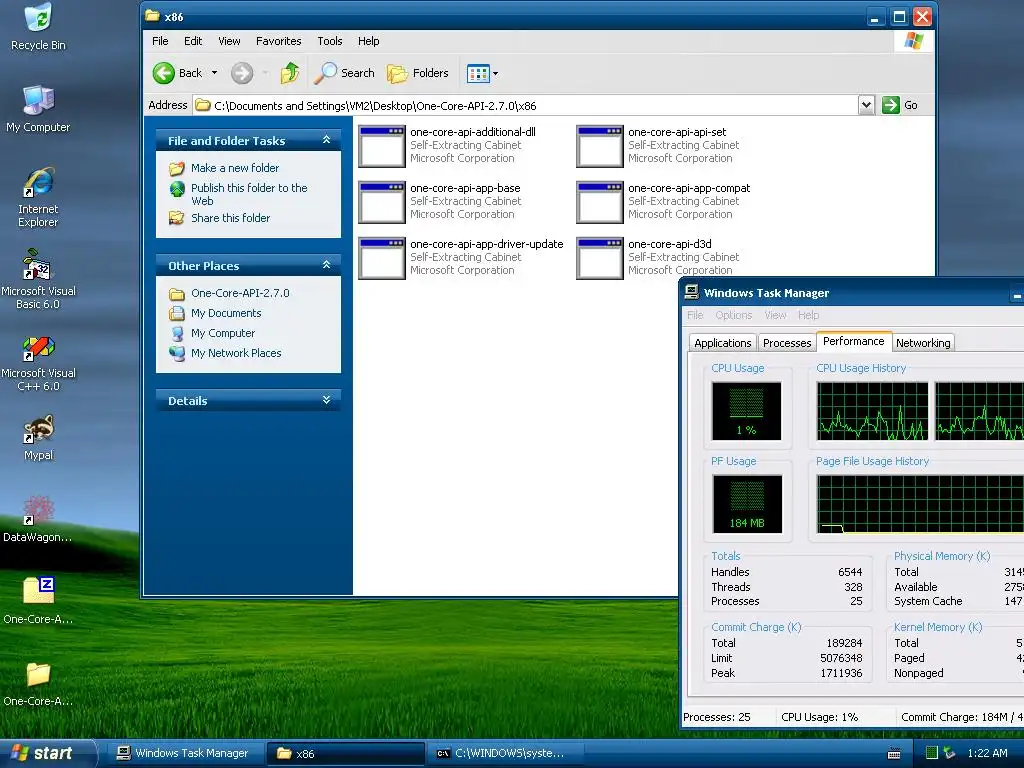
Task: Click Make a new folder link
Action: [234, 168]
